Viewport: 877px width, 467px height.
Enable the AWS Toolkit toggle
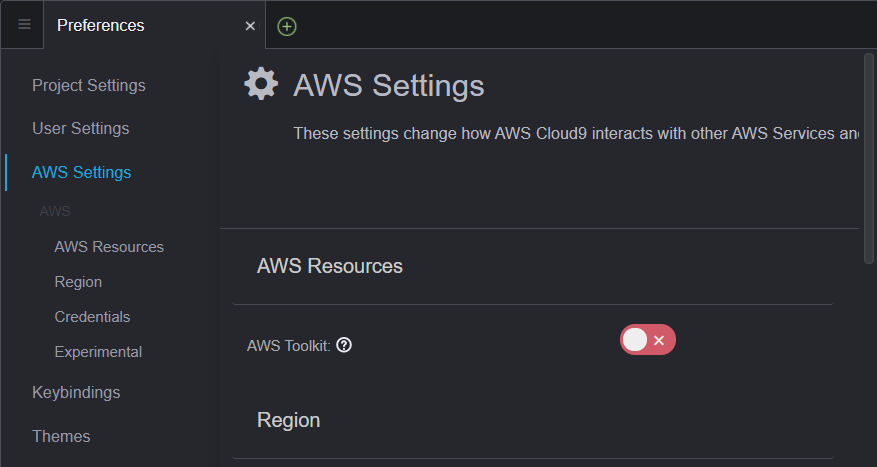point(648,339)
